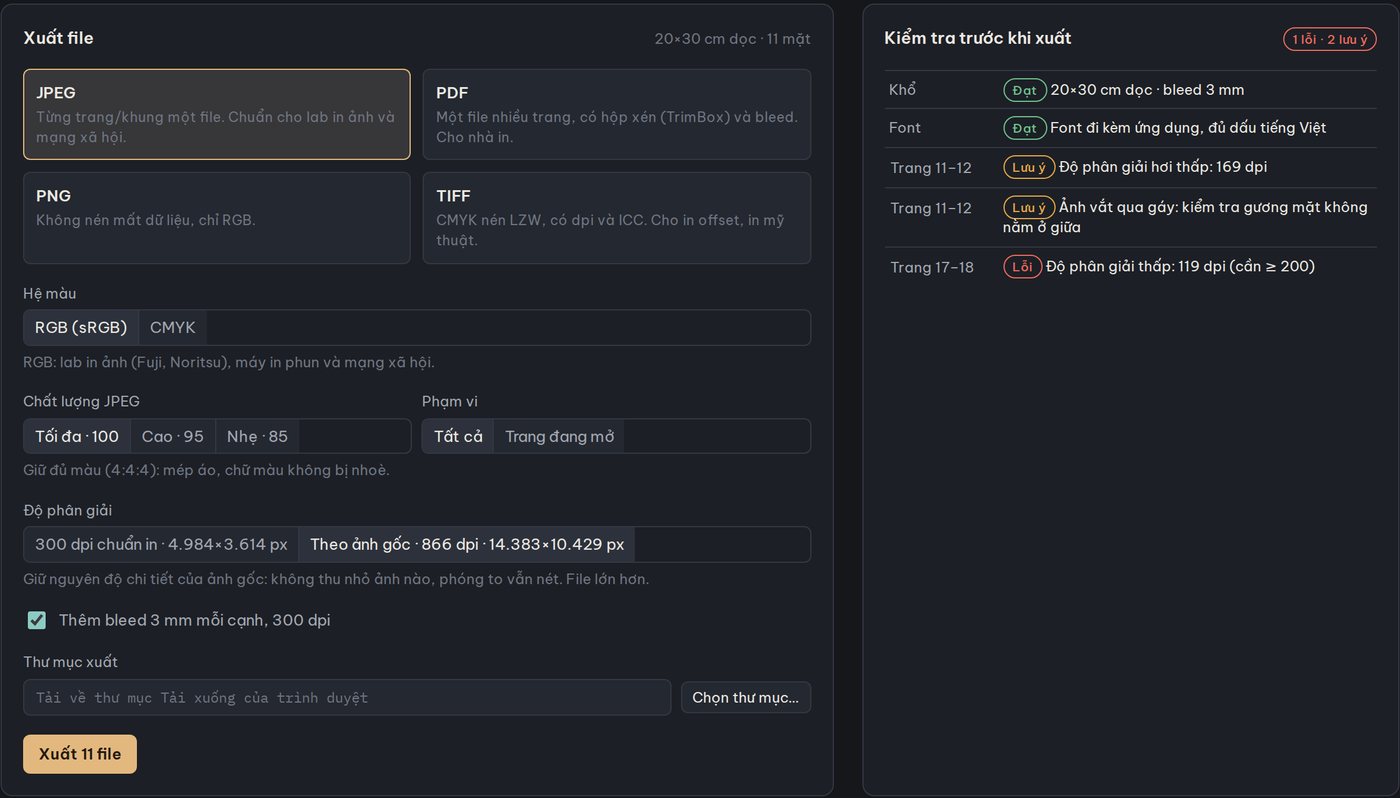Screen dimensions: 1400x798
Task: Open the Chọn thư mục… folder picker
Action: tap(745, 697)
